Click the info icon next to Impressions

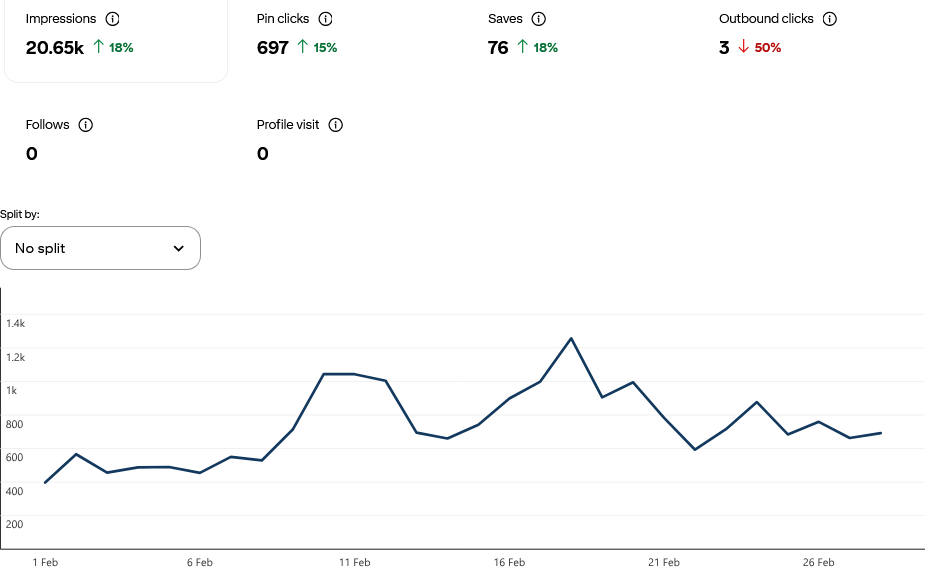point(112,19)
